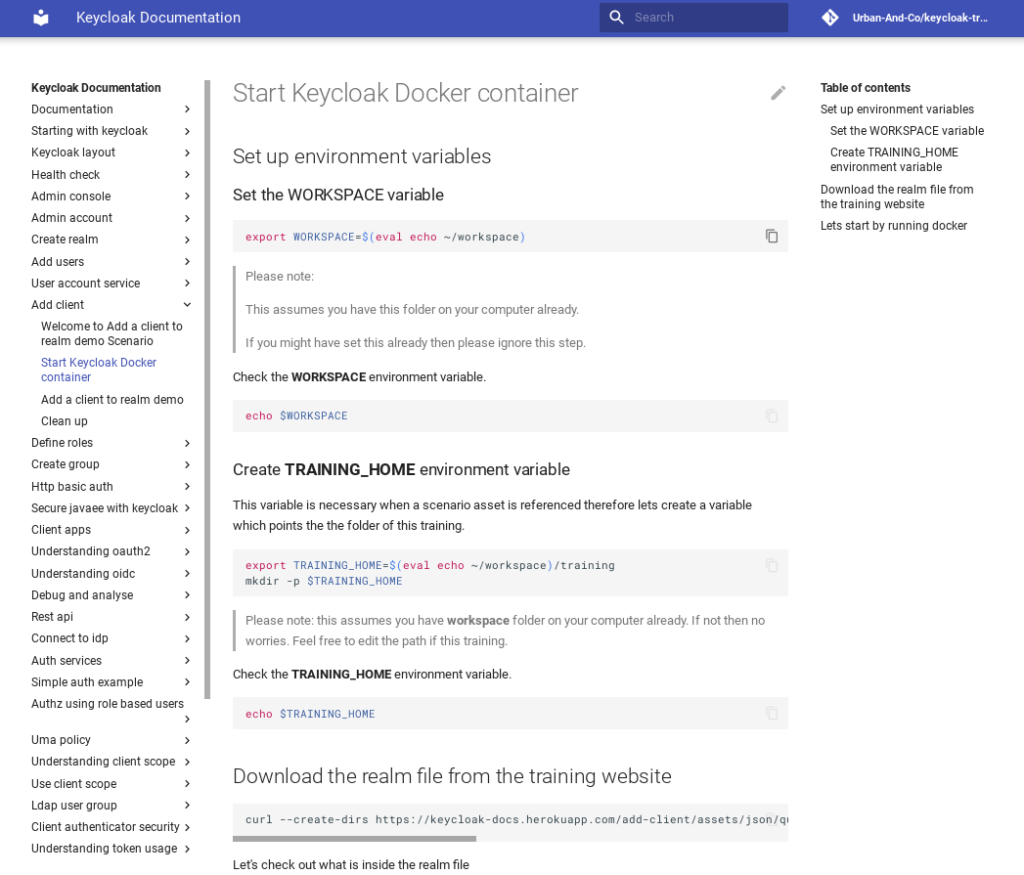This screenshot has width=1024, height=875.
Task: Open Urban-And-Co/keycloak repository link
Action: click(920, 18)
